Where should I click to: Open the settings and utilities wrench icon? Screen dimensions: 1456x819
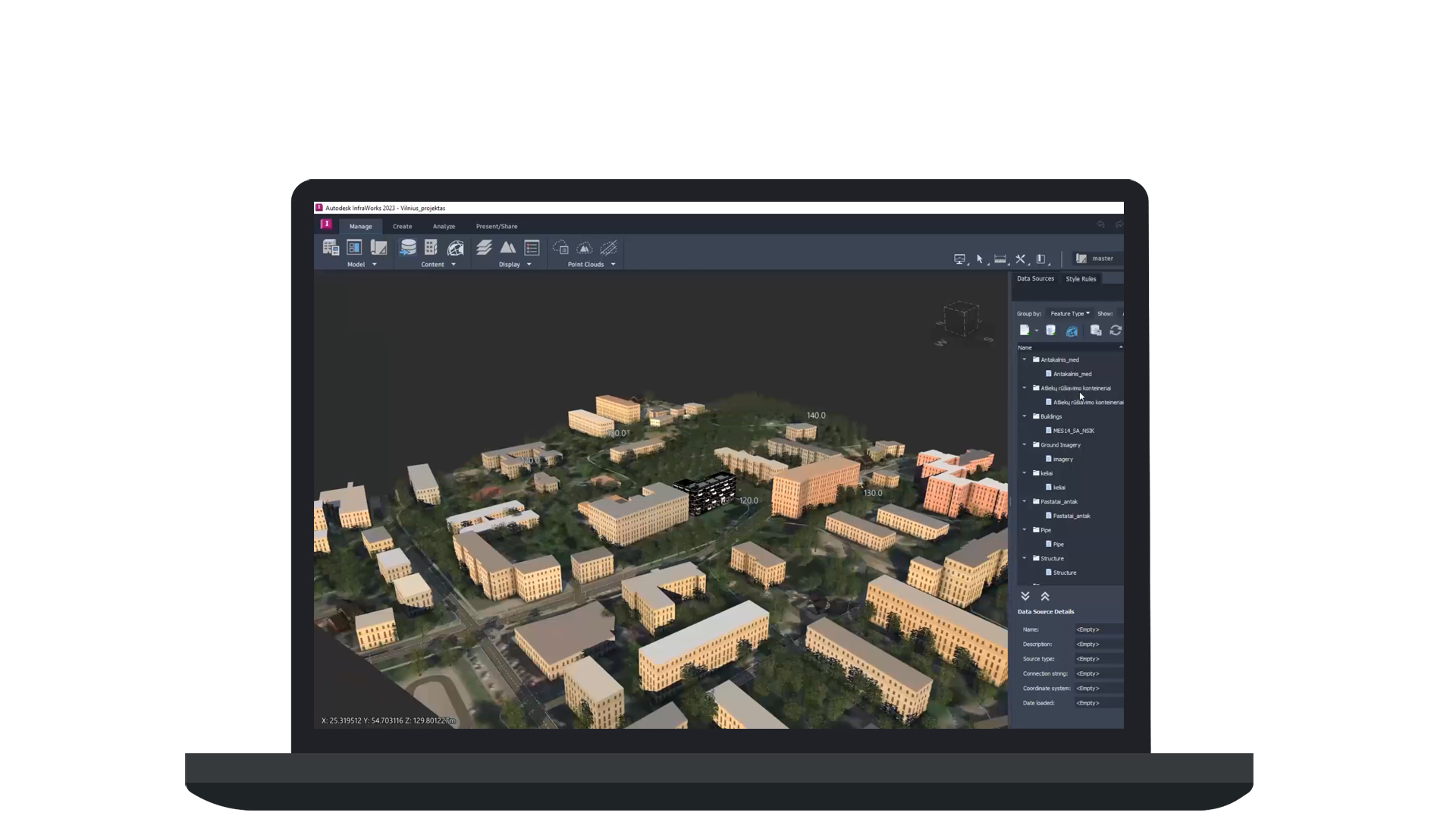click(1021, 259)
